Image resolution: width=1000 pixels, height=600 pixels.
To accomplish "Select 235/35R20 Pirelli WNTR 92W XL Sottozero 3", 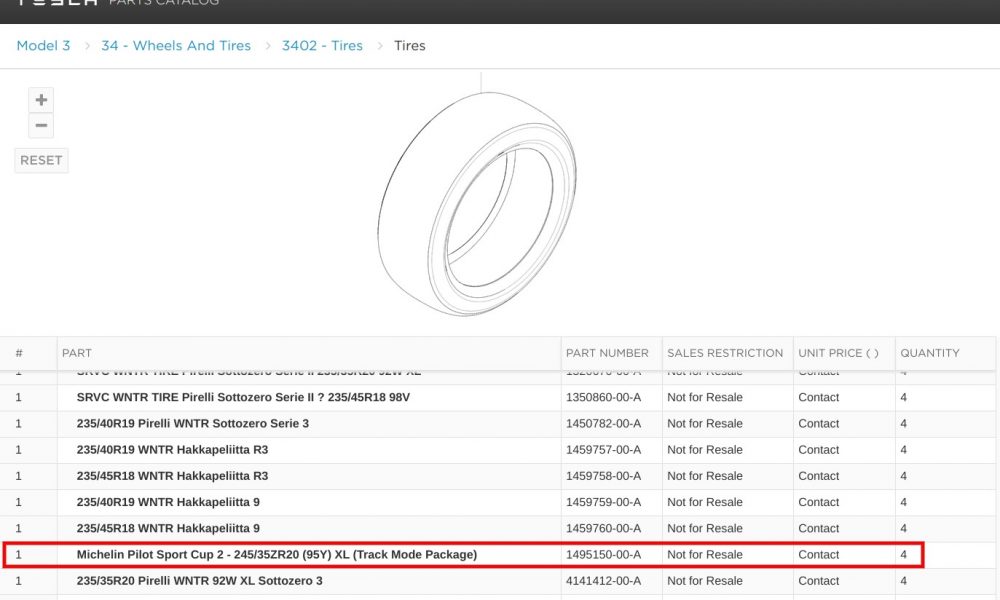I will [x=200, y=581].
